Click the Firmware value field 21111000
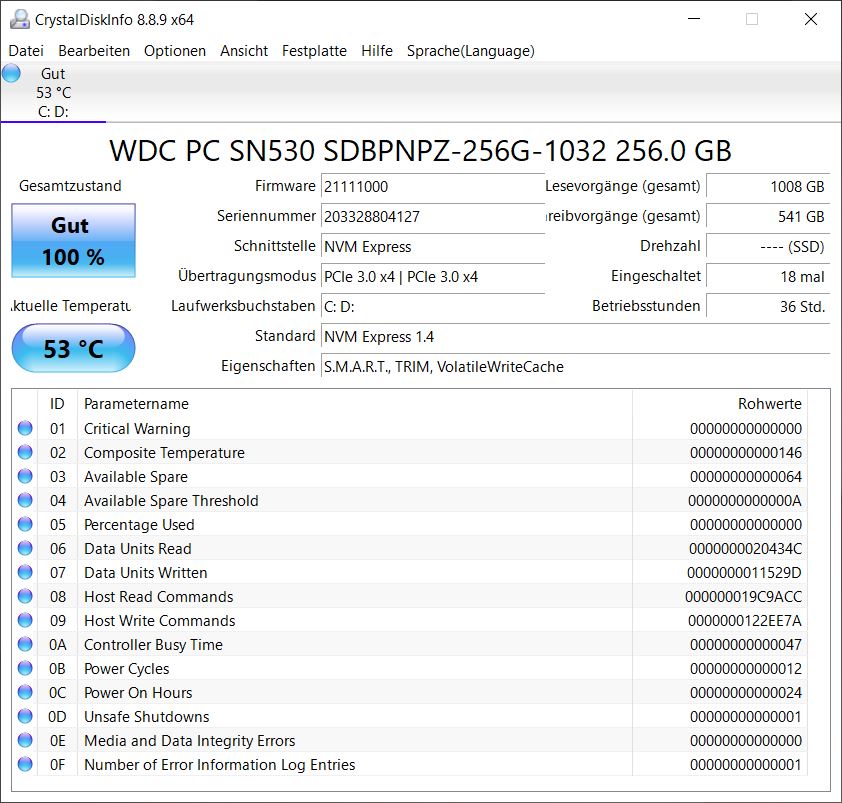The image size is (842, 803). pos(432,187)
